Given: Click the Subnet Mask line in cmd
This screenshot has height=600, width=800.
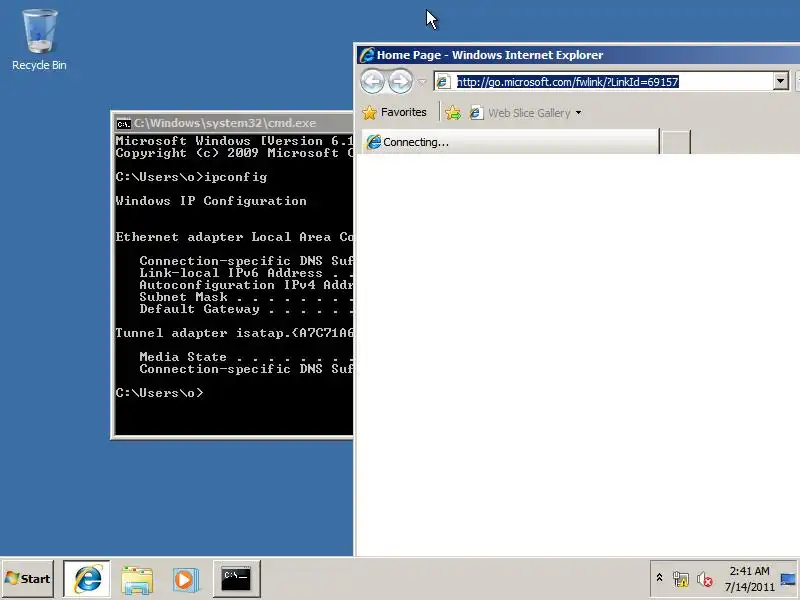Looking at the screenshot, I should tap(246, 297).
